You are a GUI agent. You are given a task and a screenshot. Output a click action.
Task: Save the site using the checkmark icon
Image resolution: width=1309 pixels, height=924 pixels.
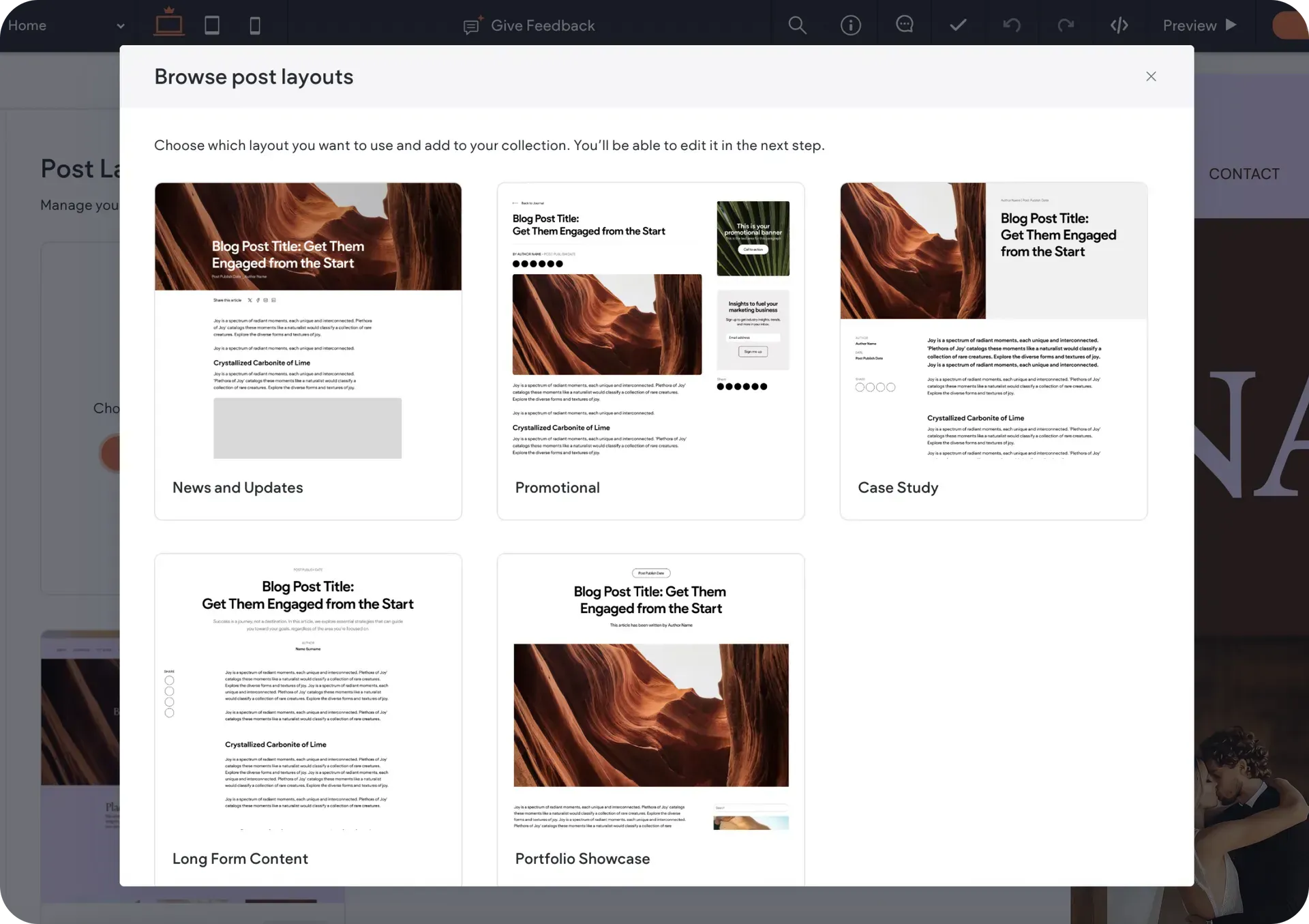(957, 25)
